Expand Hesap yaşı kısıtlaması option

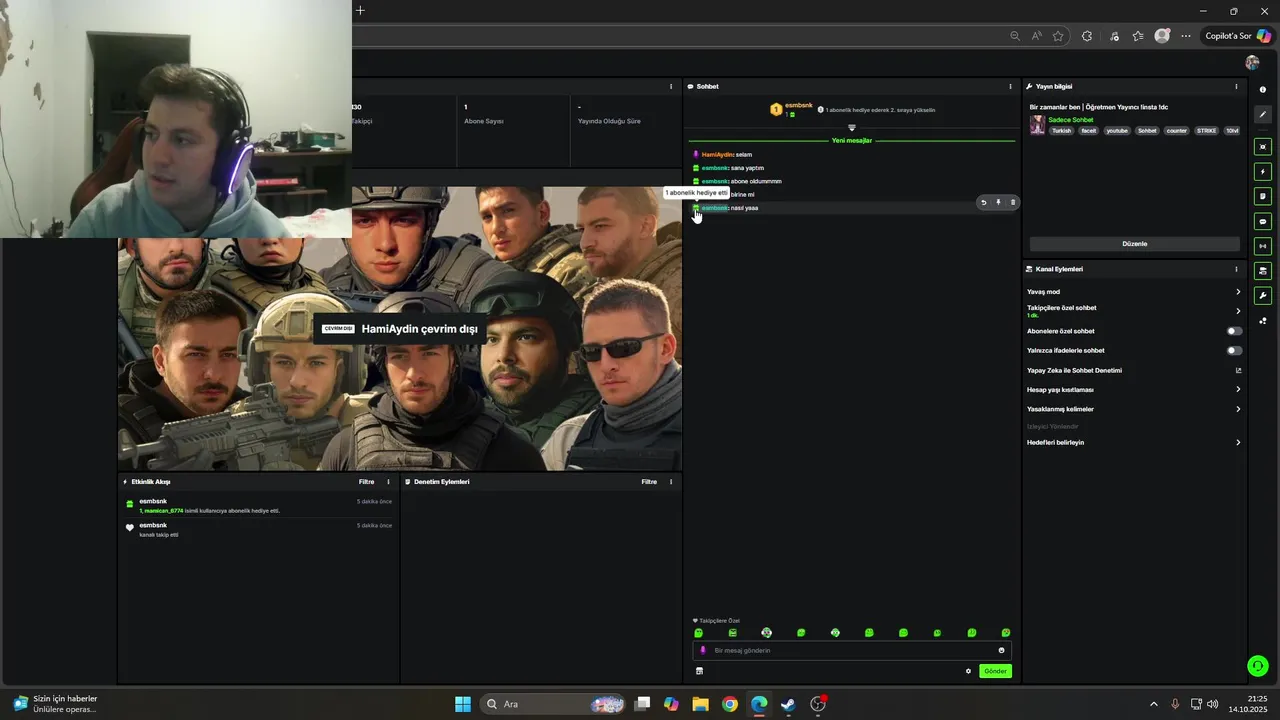(1133, 390)
